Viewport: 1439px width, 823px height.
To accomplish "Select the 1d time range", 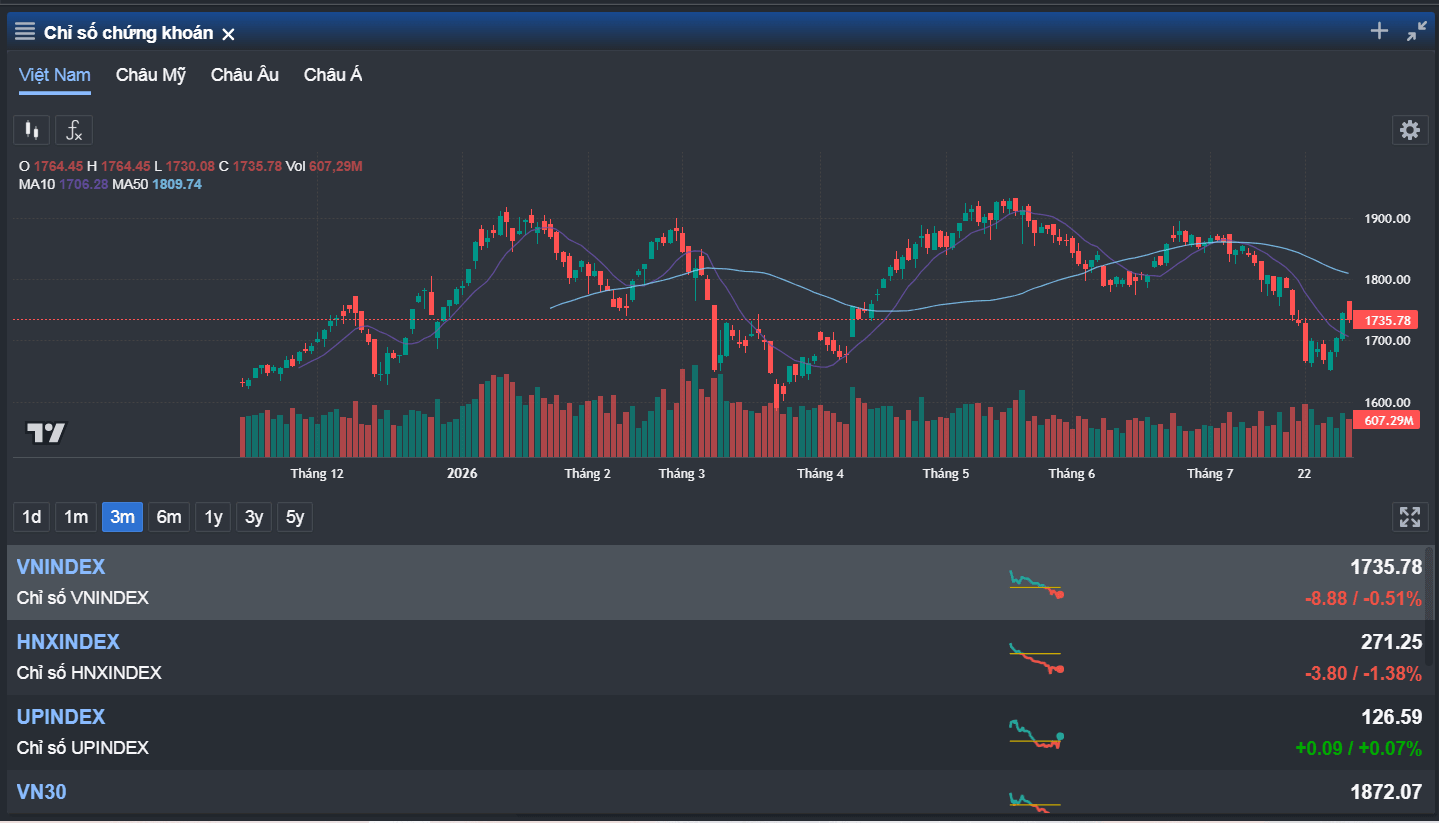I will pyautogui.click(x=32, y=517).
